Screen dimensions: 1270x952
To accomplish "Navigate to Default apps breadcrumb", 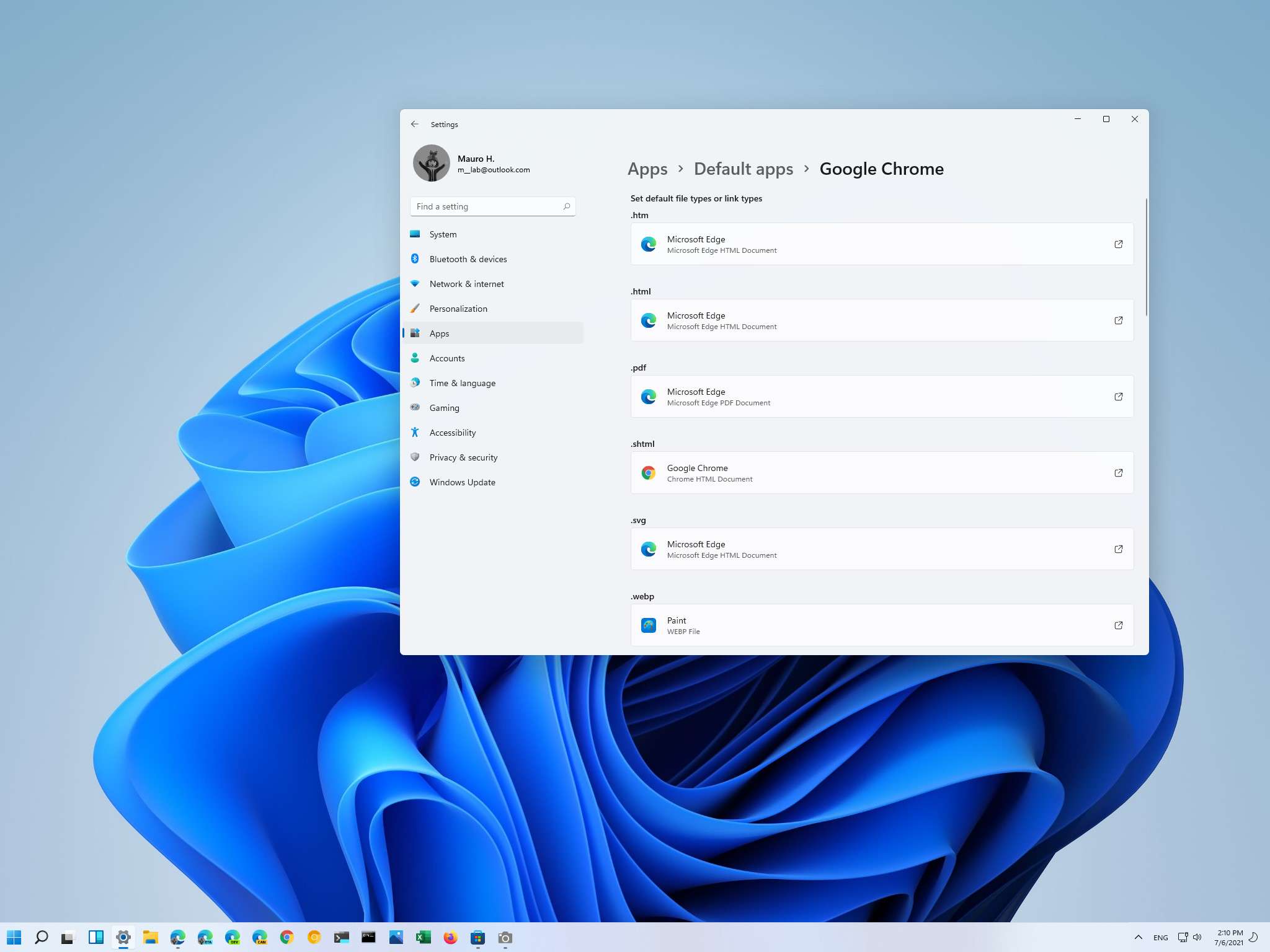I will (744, 169).
